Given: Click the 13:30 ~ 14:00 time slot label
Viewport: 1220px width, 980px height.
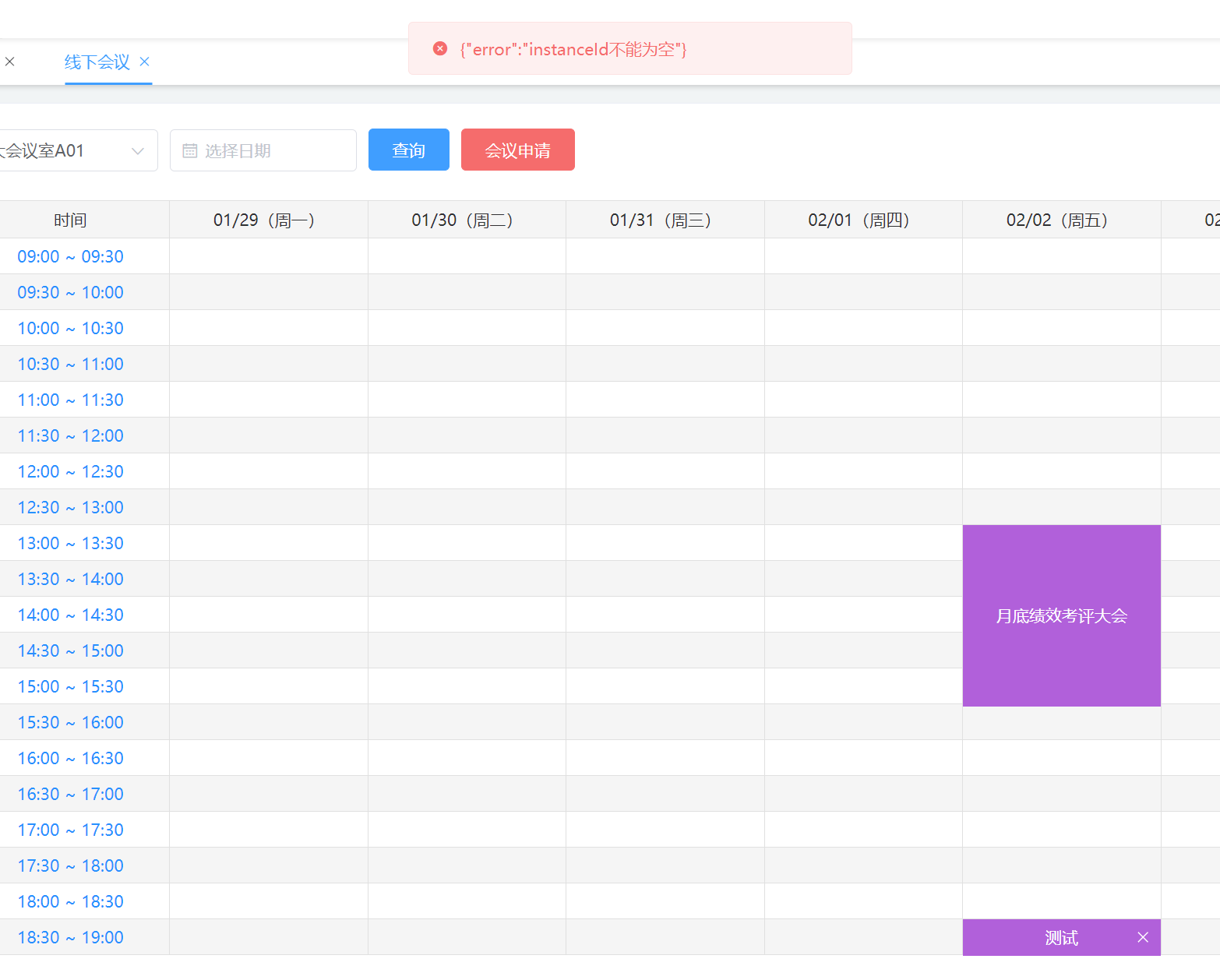Looking at the screenshot, I should point(70,579).
